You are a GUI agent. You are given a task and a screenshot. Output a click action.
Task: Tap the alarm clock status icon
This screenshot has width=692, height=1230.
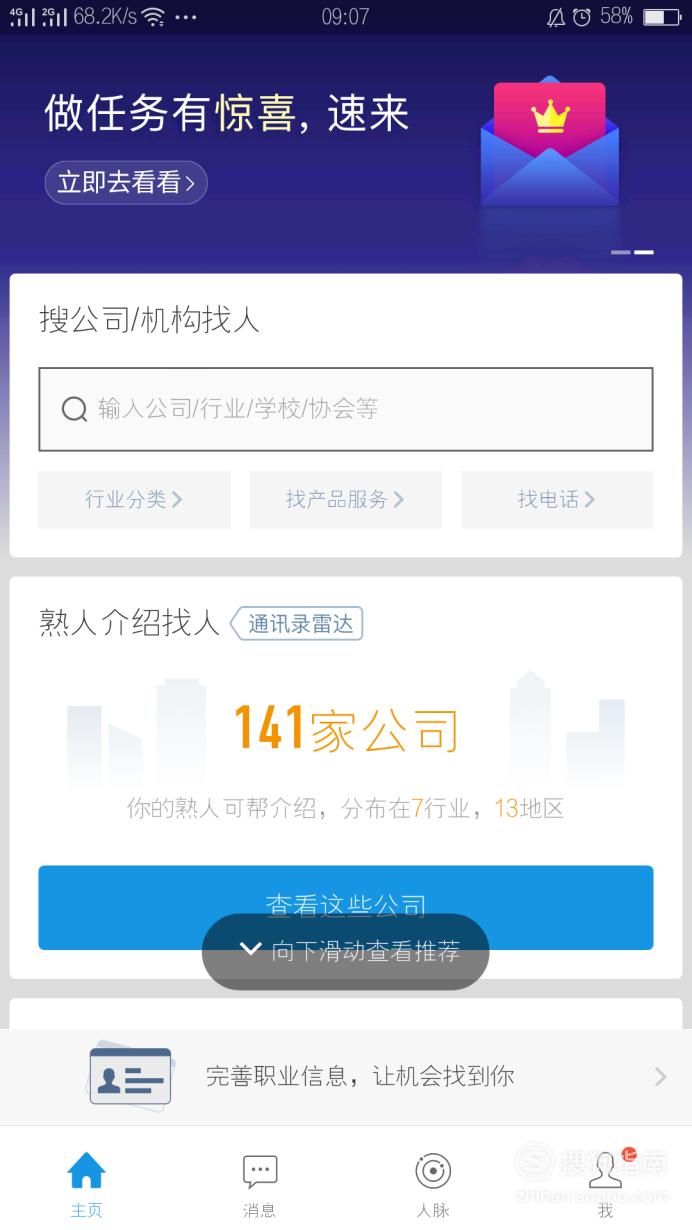click(581, 16)
